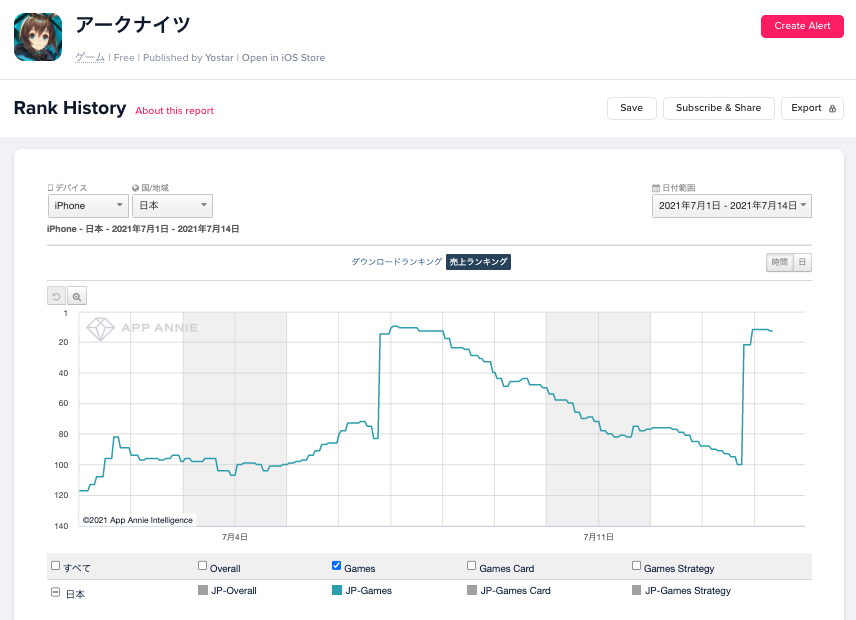The image size is (856, 620).
Task: Enable the Overall checkbox
Action: click(203, 565)
